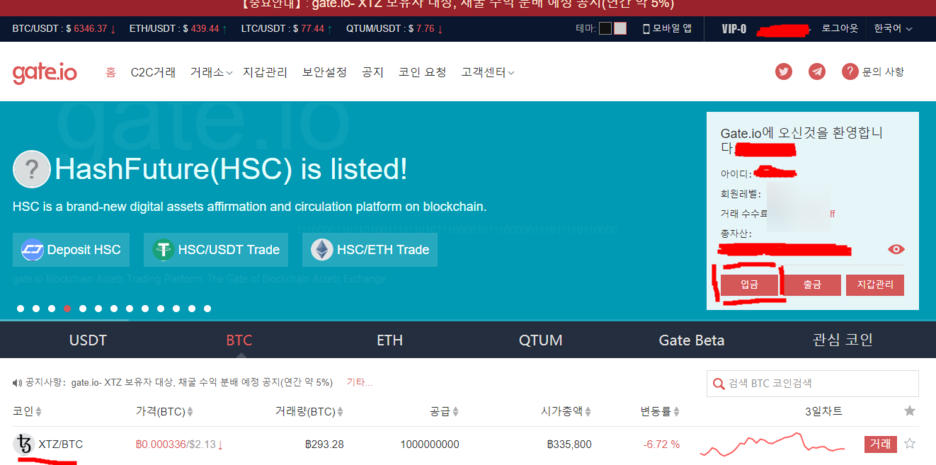The image size is (936, 465).
Task: Open the C2C거래 menu item
Action: coord(153,73)
